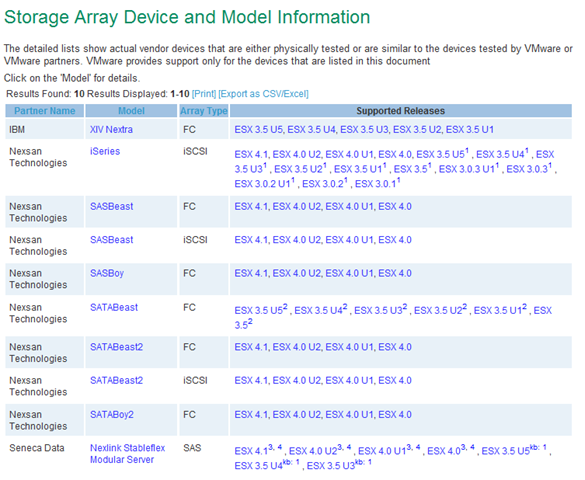
Task: Open the iSCSI SASBeast model link
Action: (x=112, y=239)
